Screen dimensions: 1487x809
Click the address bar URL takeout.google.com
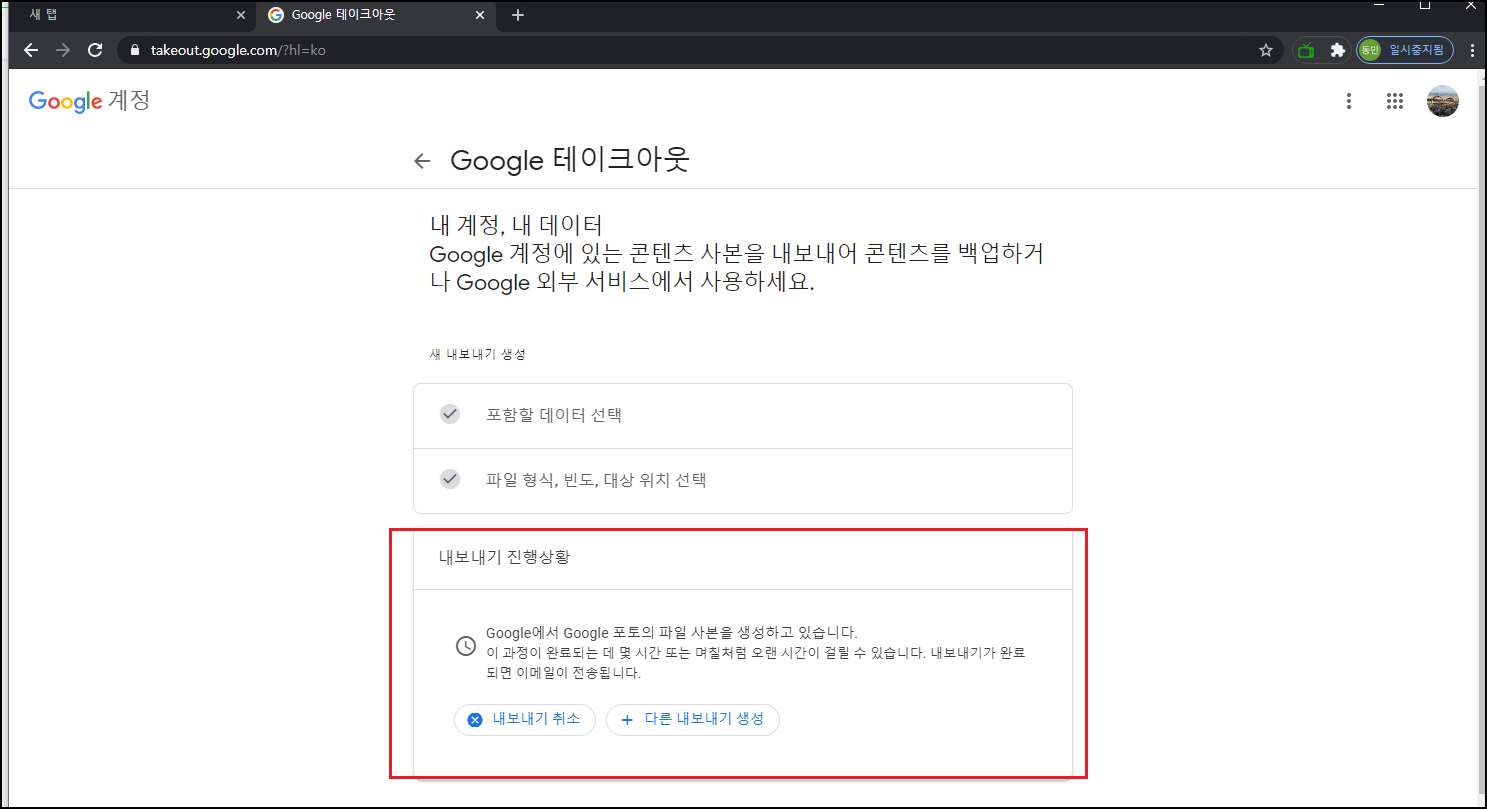[x=238, y=50]
